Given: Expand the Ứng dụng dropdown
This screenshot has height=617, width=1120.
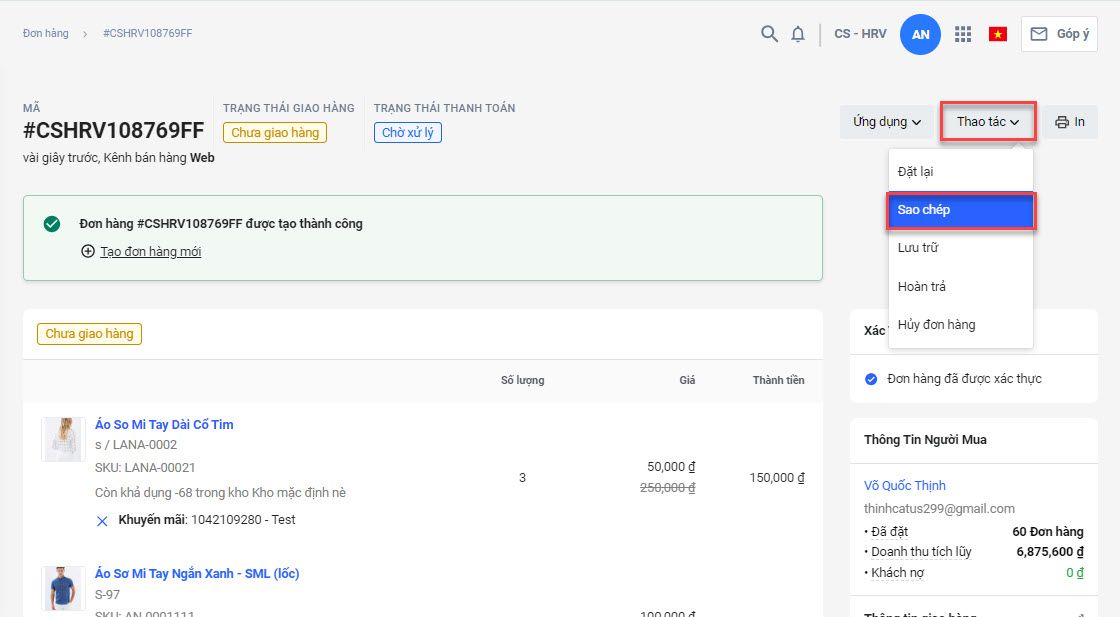Looking at the screenshot, I should [886, 122].
